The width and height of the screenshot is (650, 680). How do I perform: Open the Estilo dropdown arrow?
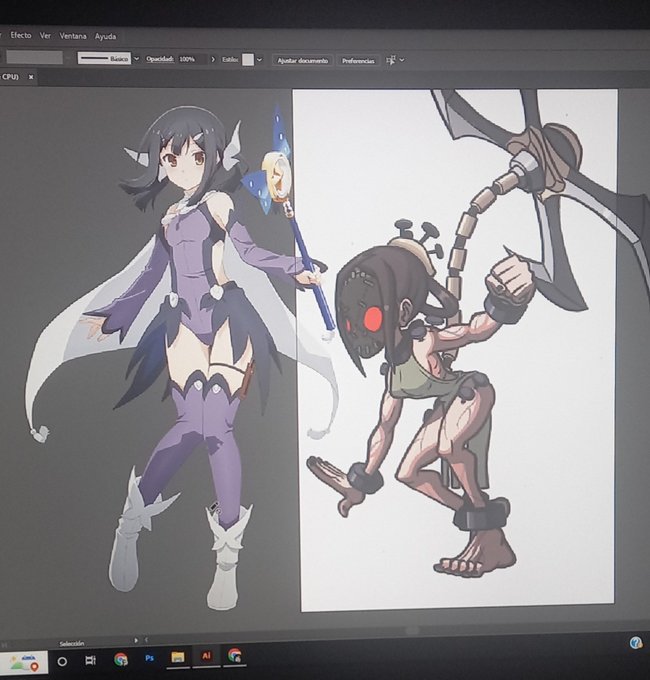[x=259, y=60]
